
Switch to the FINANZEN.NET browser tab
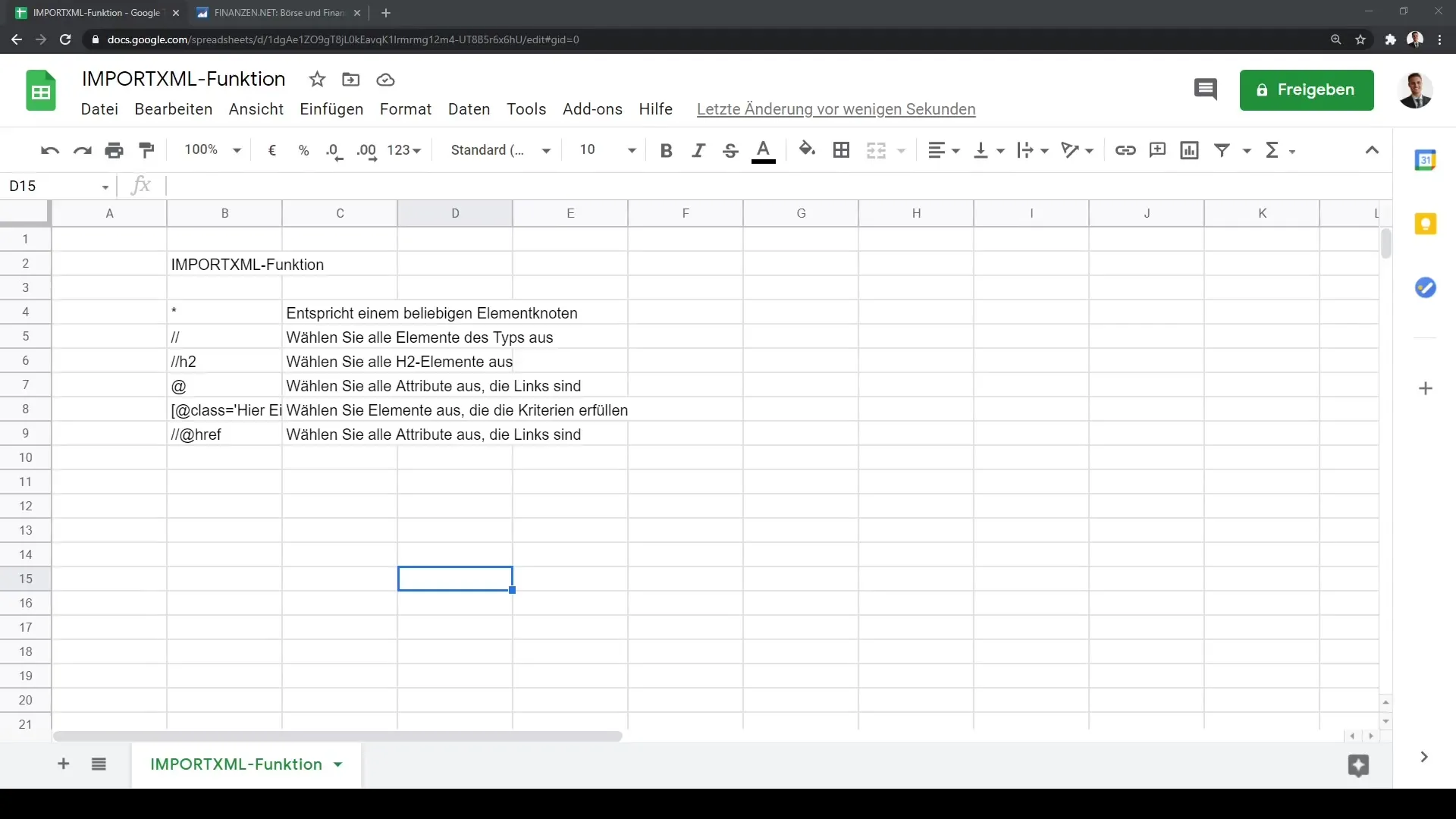coord(278,13)
